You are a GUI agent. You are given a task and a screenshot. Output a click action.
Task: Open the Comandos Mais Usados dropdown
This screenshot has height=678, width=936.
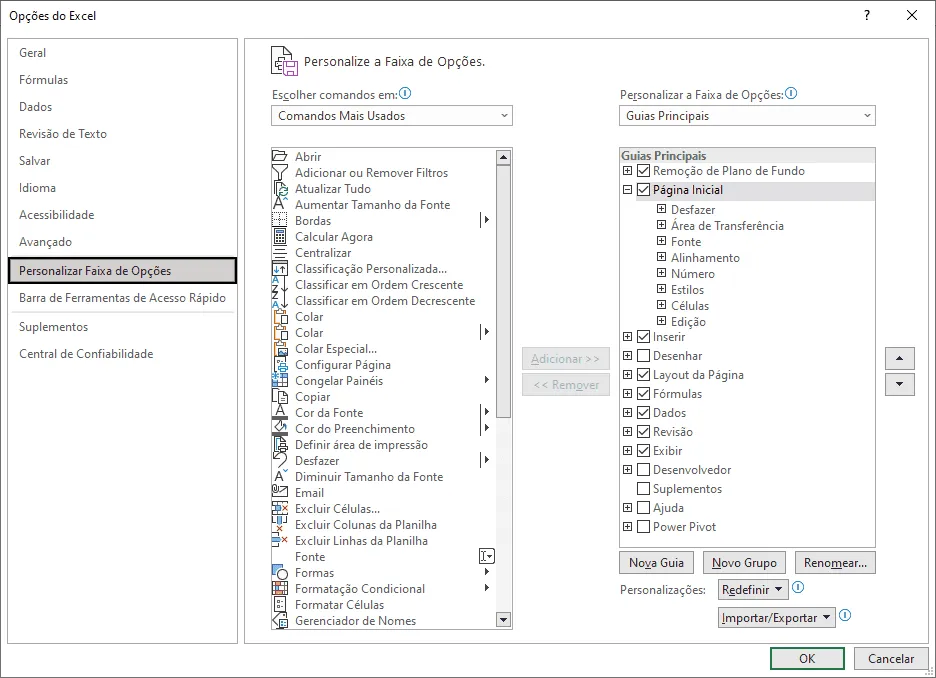pyautogui.click(x=392, y=116)
